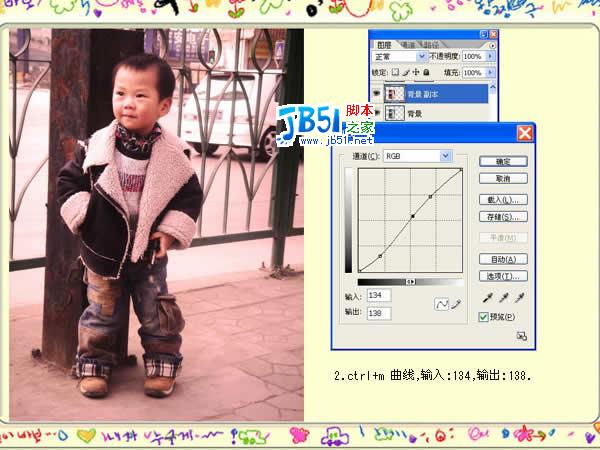Toggle lock transparent pixels icon
This screenshot has width=600, height=450.
click(395, 72)
